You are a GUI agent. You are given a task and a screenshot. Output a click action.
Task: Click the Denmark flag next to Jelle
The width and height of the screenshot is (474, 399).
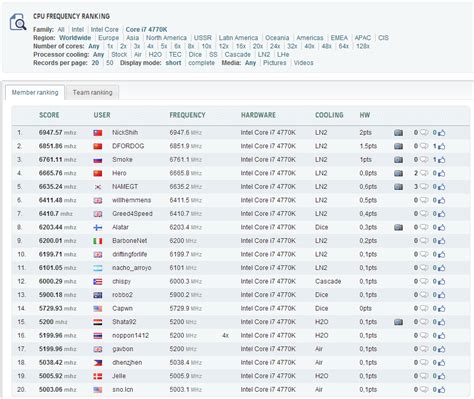[98, 376]
